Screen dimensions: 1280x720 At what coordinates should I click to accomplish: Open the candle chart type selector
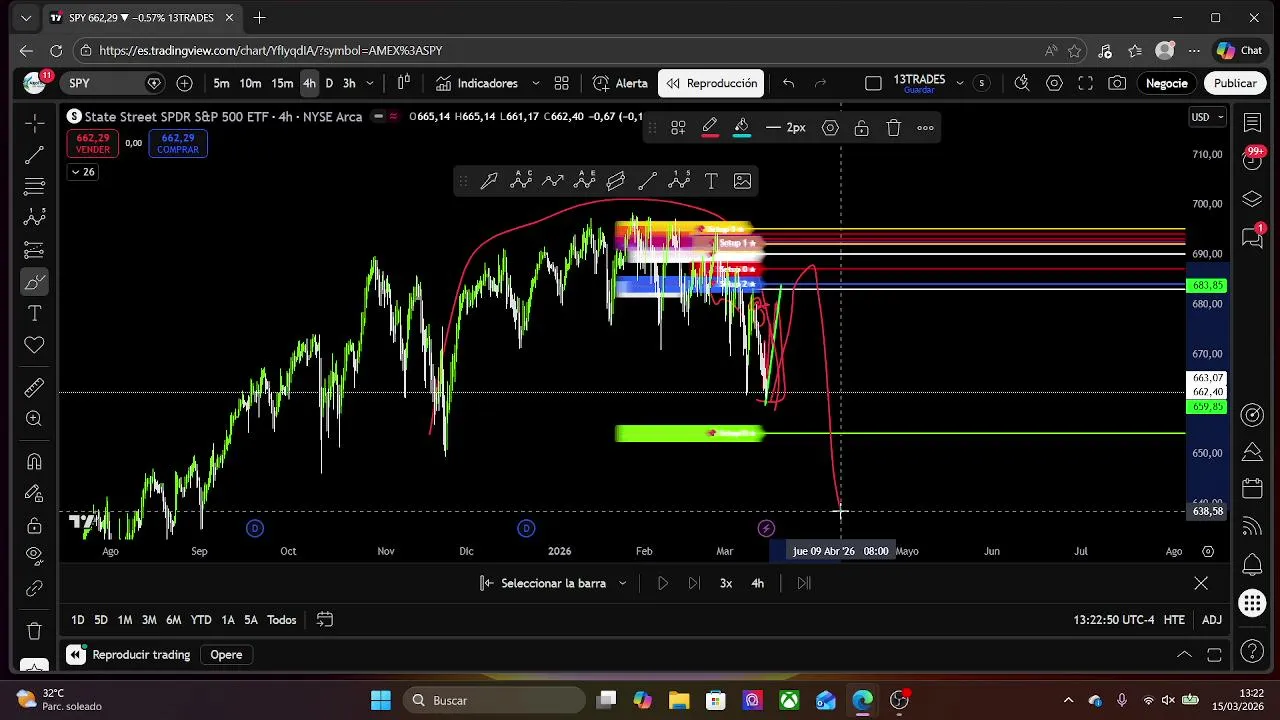click(404, 83)
